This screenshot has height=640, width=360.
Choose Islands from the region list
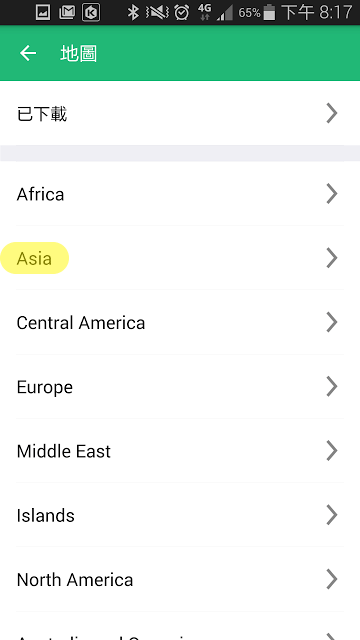[x=180, y=515]
